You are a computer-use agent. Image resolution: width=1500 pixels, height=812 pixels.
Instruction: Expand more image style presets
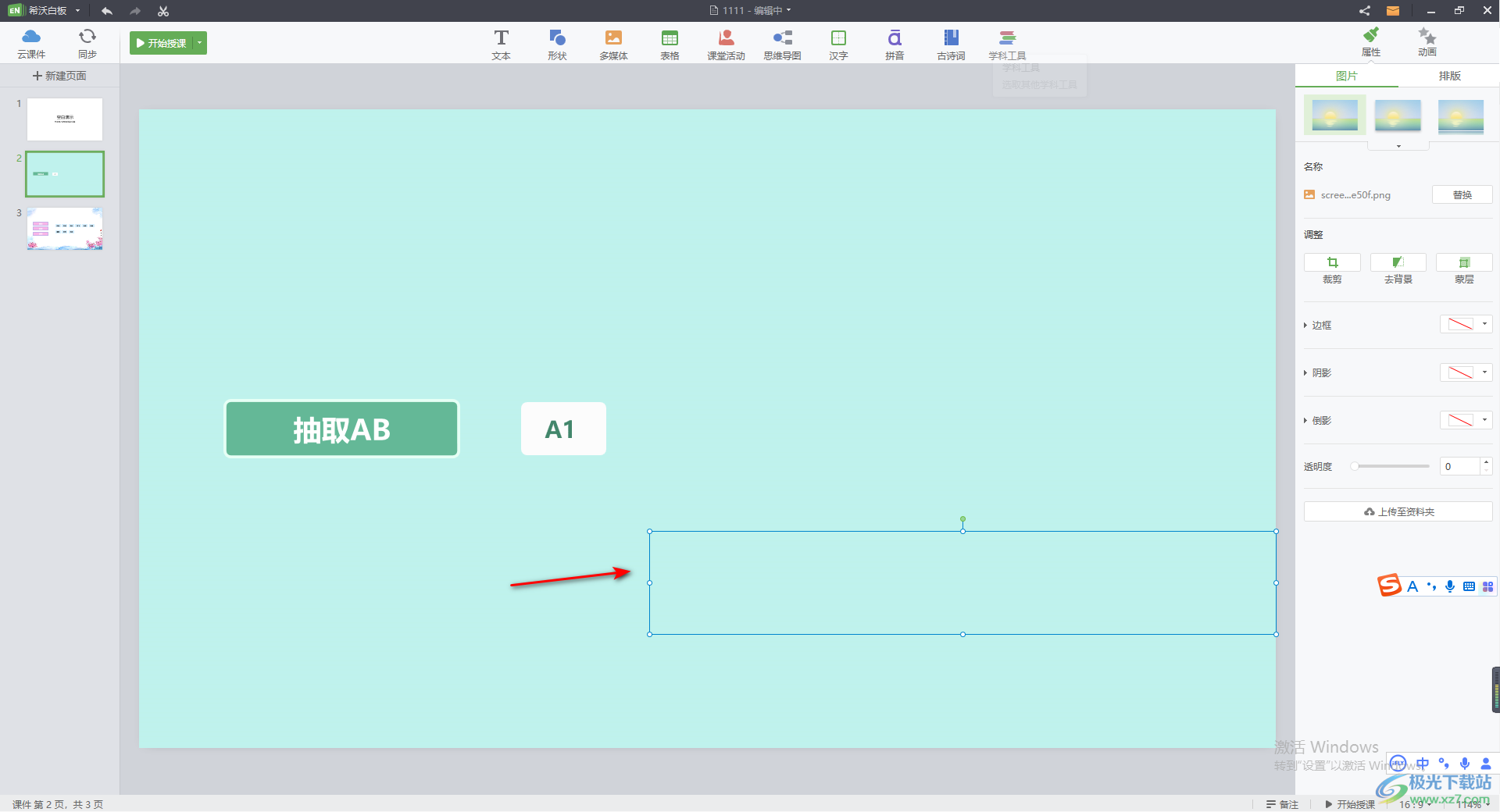pyautogui.click(x=1398, y=146)
